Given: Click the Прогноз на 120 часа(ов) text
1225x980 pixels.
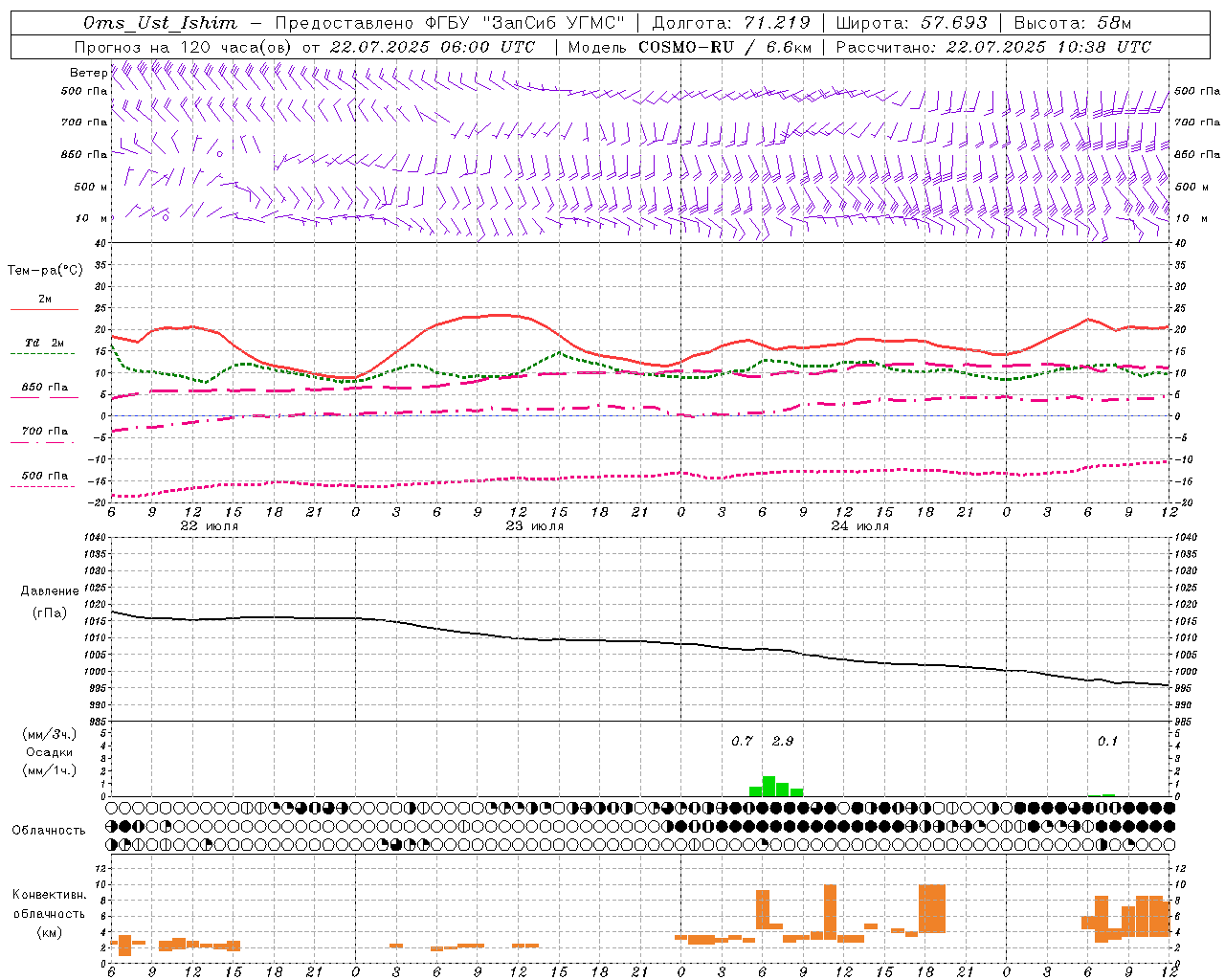Looking at the screenshot, I should coord(185,47).
